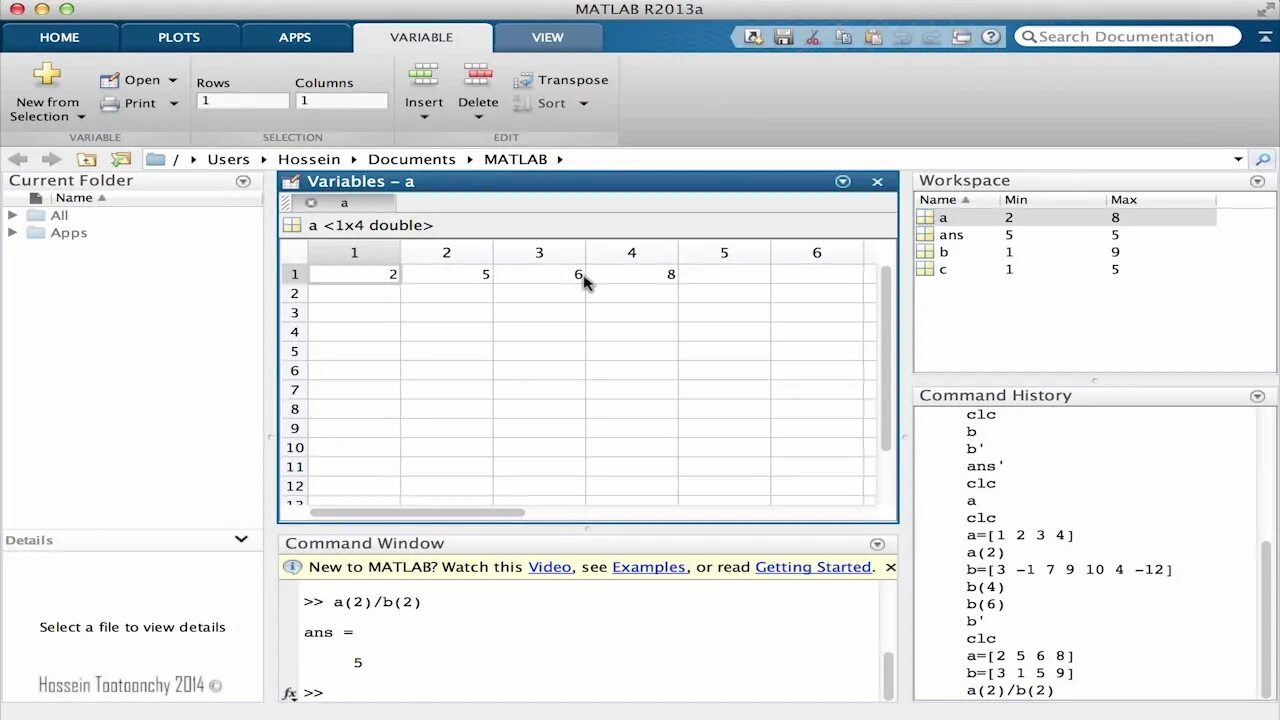
Task: Open Variables panel actions menu
Action: tap(843, 182)
